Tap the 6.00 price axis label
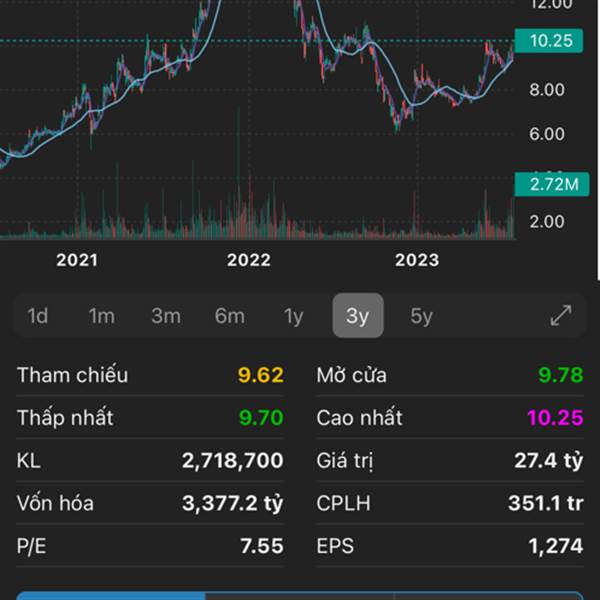Screen dimensions: 600x600 pos(547,134)
